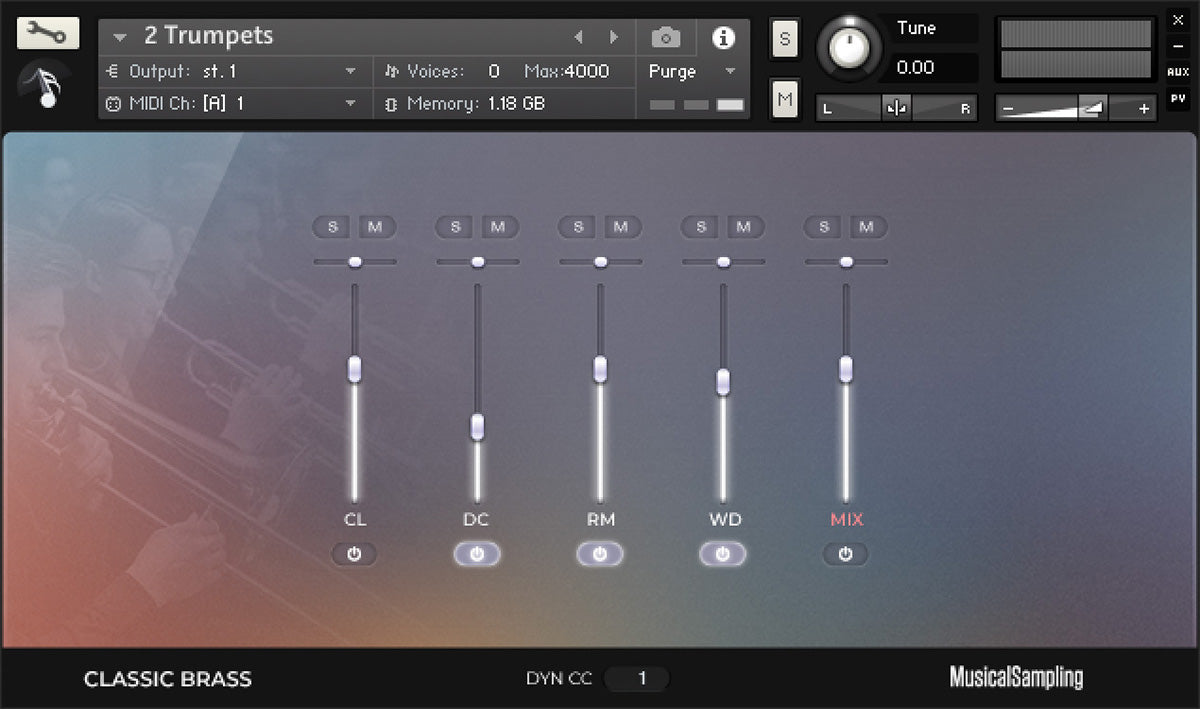Click the Memory 1.18 GB readout
1200x709 pixels.
[475, 103]
